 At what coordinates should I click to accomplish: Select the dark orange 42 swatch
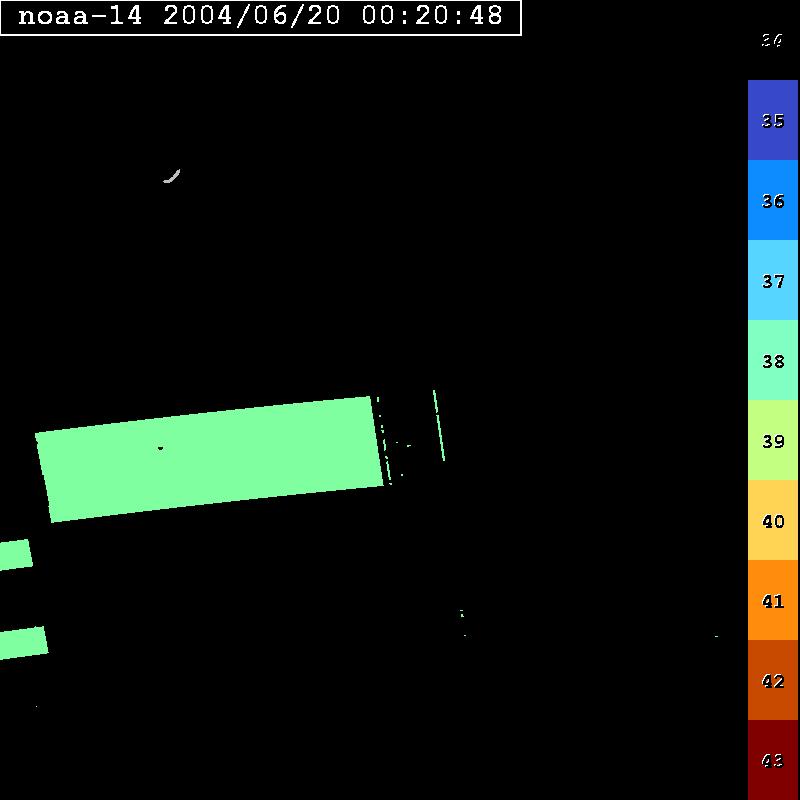tap(772, 680)
